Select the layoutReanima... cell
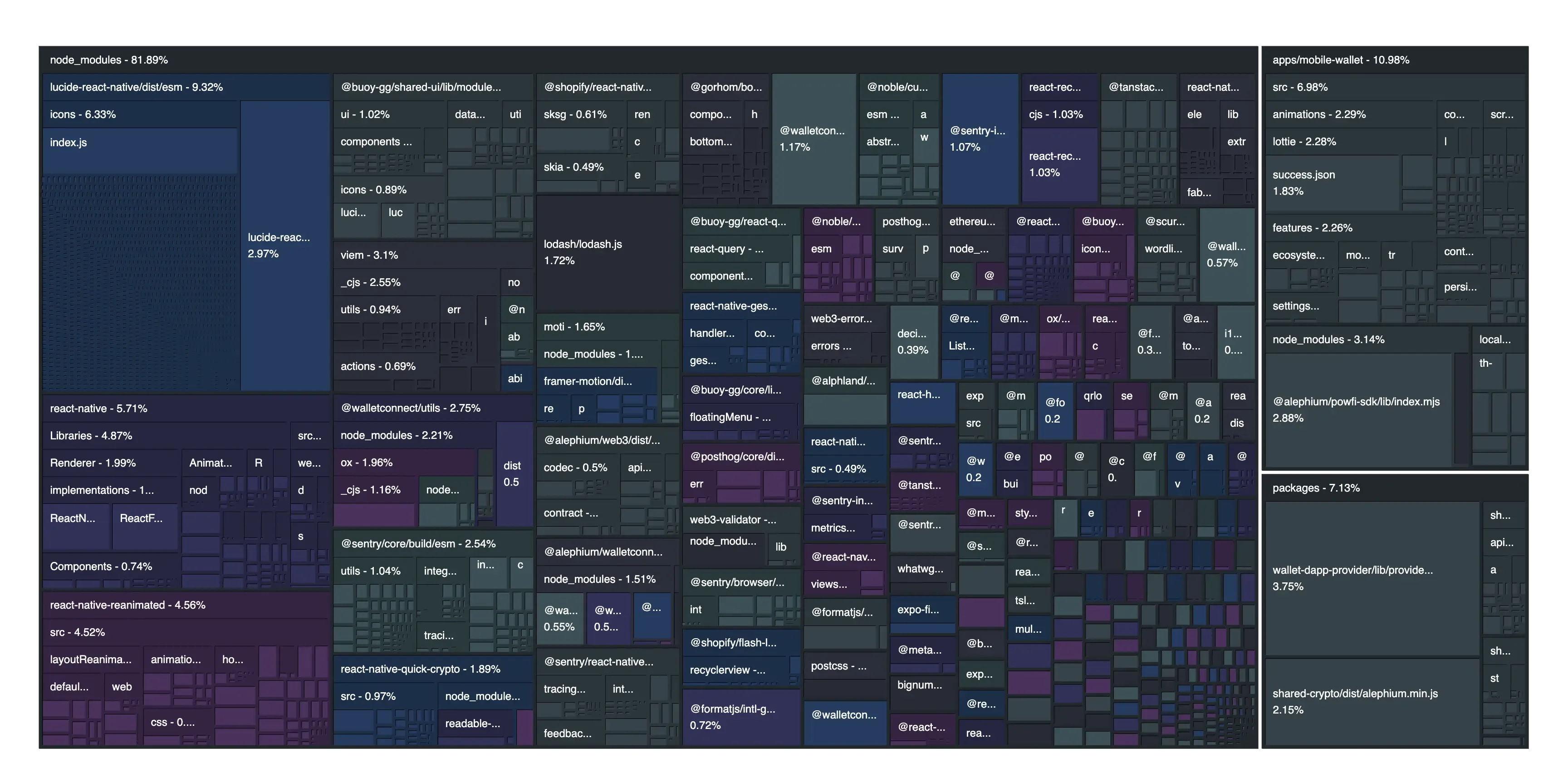 (x=91, y=659)
